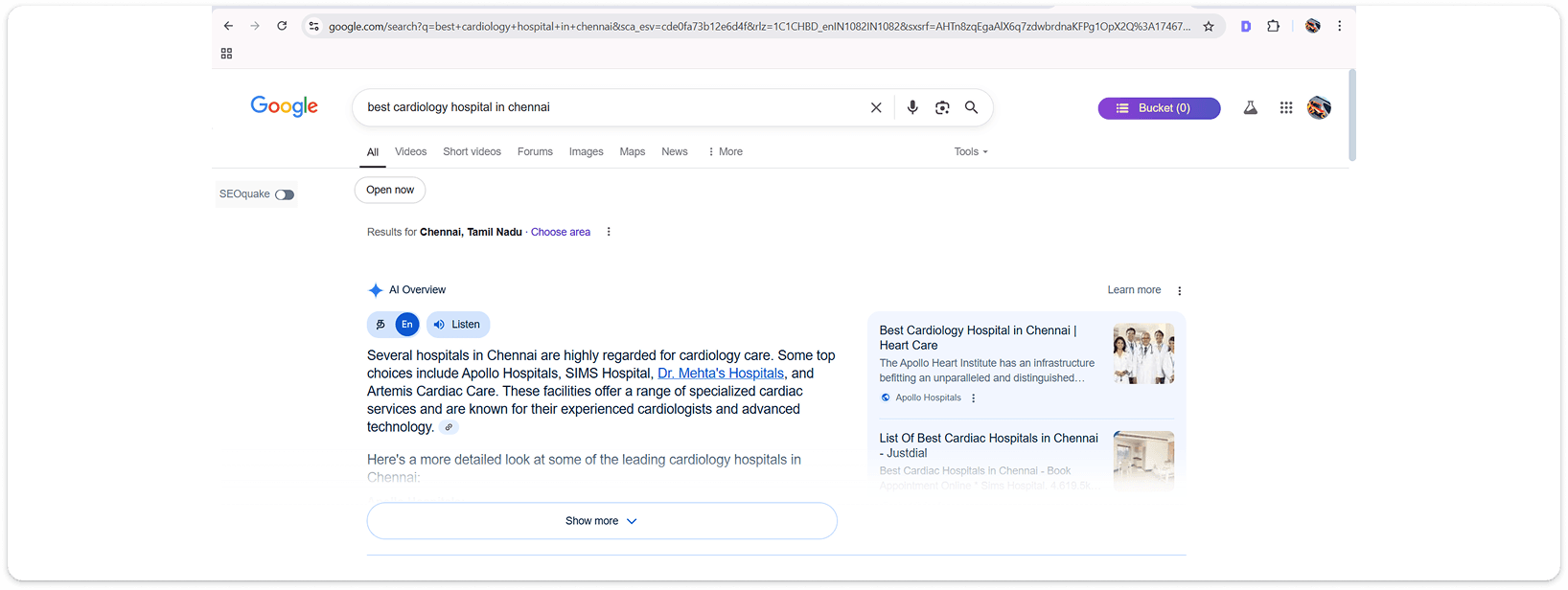
Task: Reload the current page
Action: (282, 26)
